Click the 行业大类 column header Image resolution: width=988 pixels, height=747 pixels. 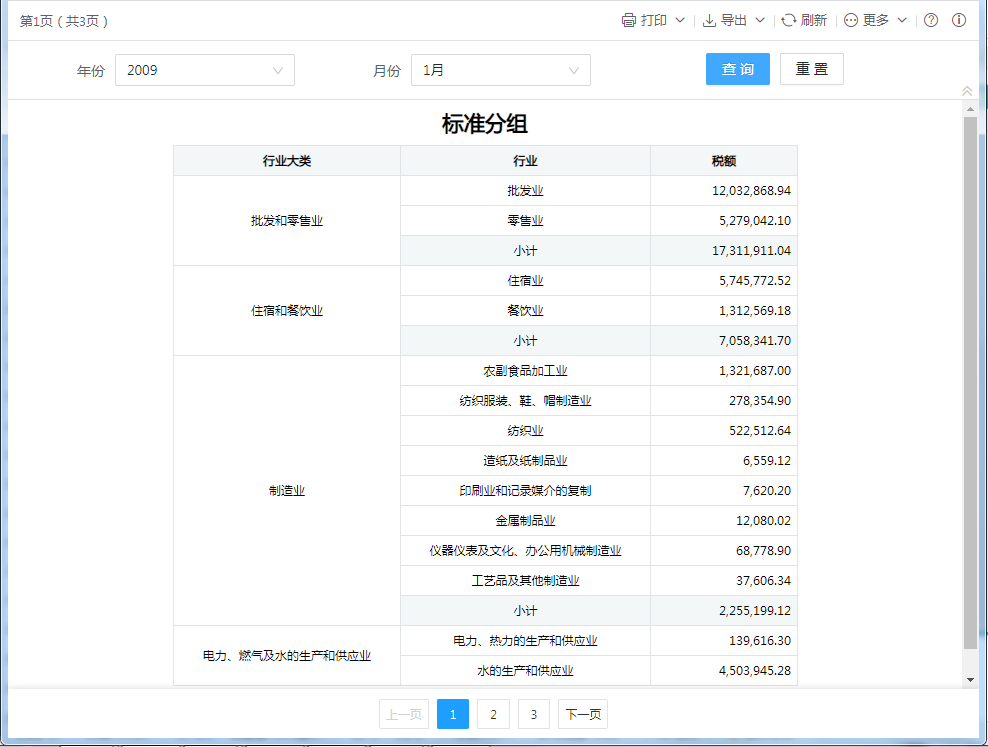tap(287, 161)
